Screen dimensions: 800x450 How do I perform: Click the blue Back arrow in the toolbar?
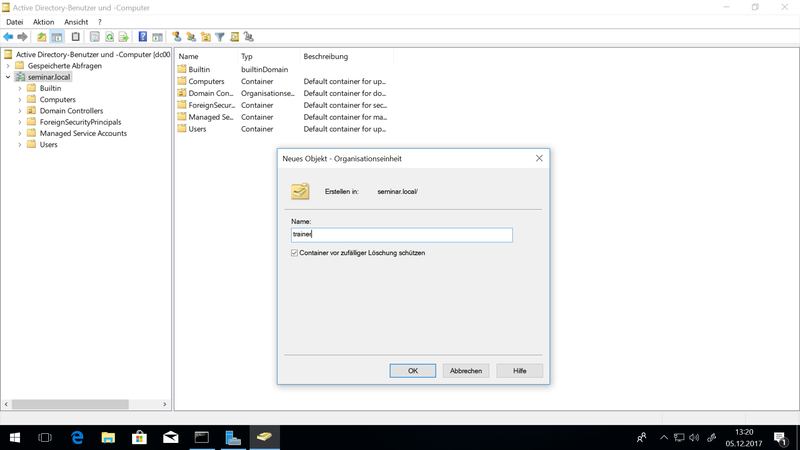pos(8,37)
